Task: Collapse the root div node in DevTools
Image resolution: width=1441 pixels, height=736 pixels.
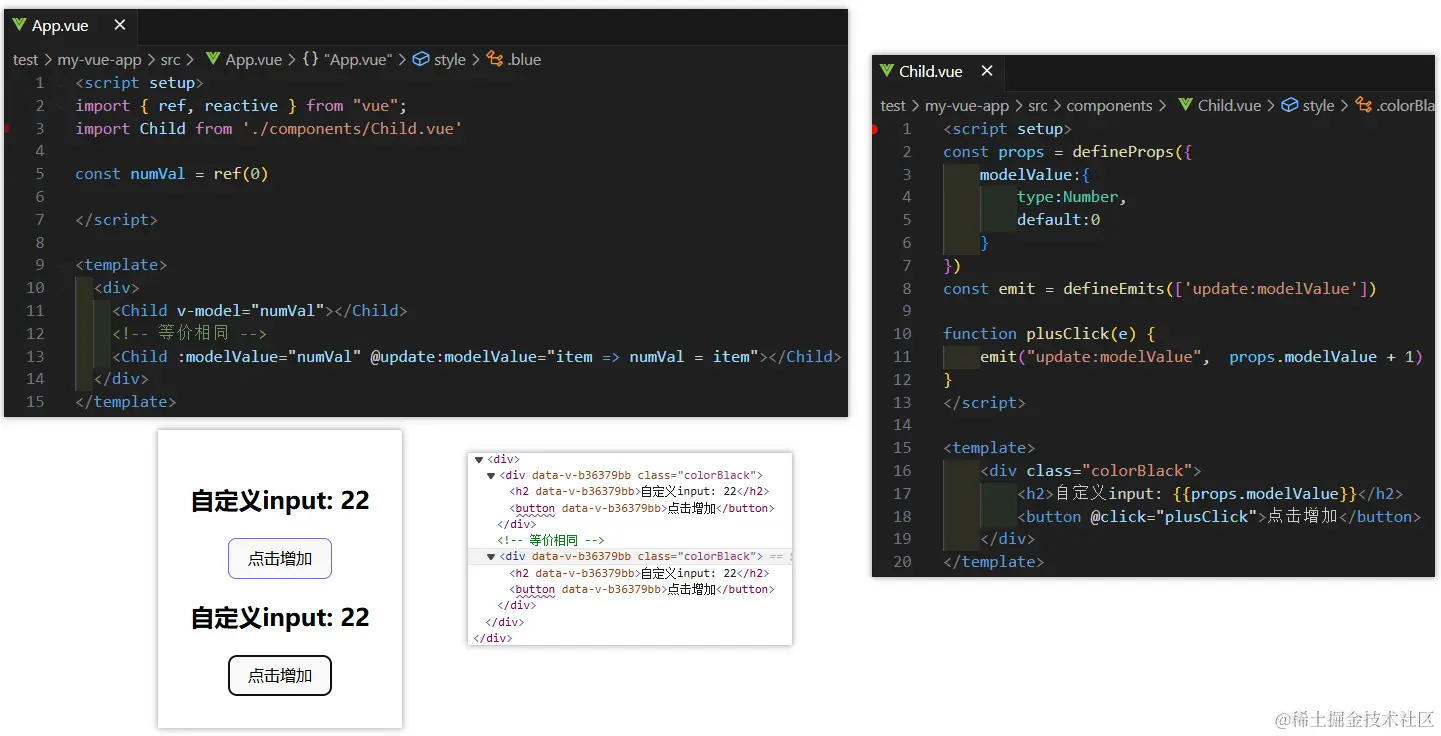Action: pos(479,460)
